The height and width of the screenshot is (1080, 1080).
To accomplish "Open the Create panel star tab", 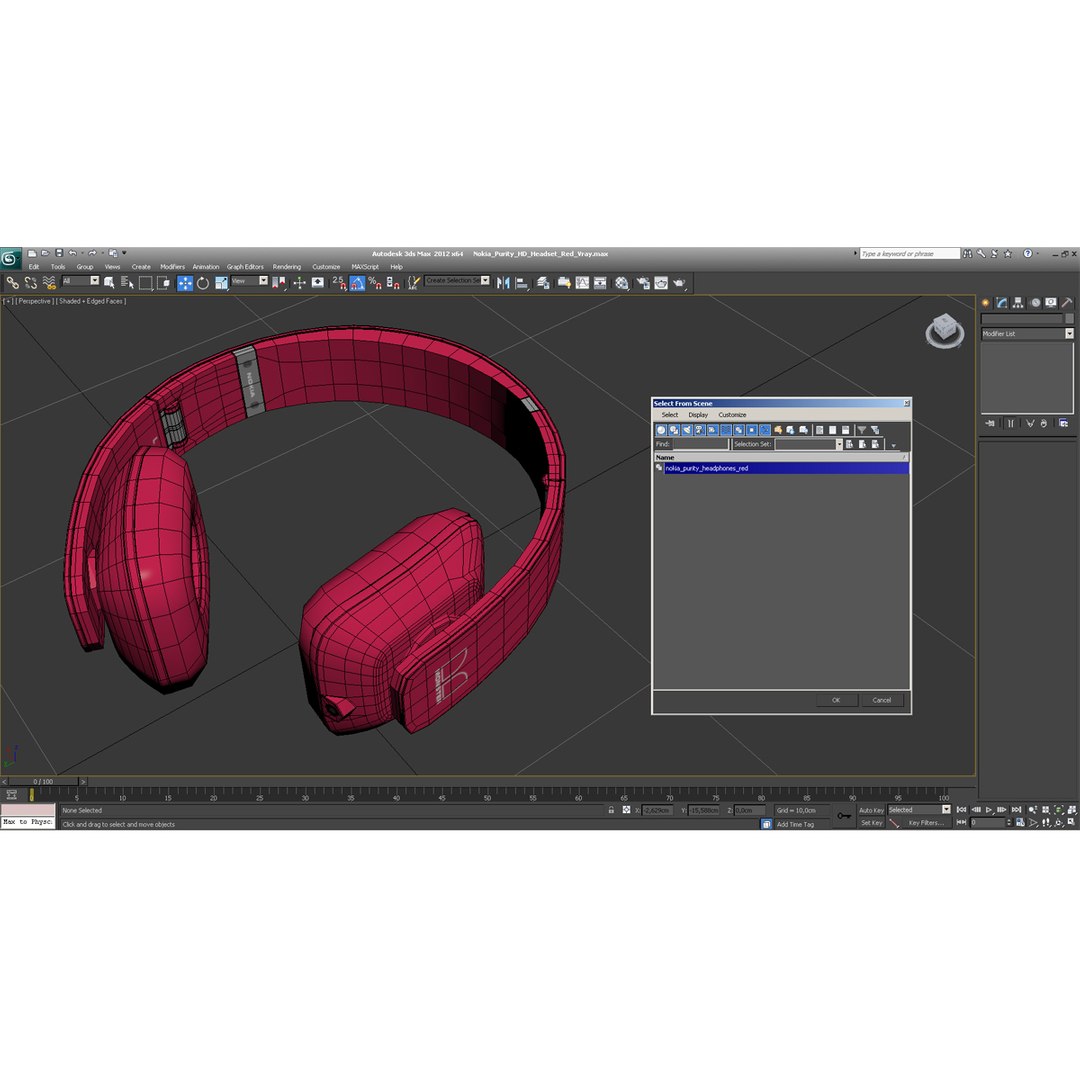I will (986, 302).
